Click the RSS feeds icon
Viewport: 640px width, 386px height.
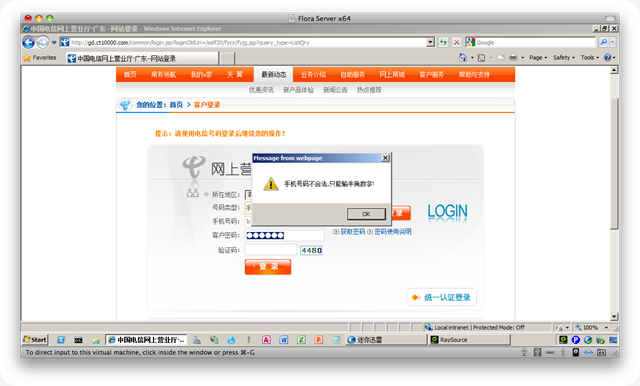coord(481,58)
